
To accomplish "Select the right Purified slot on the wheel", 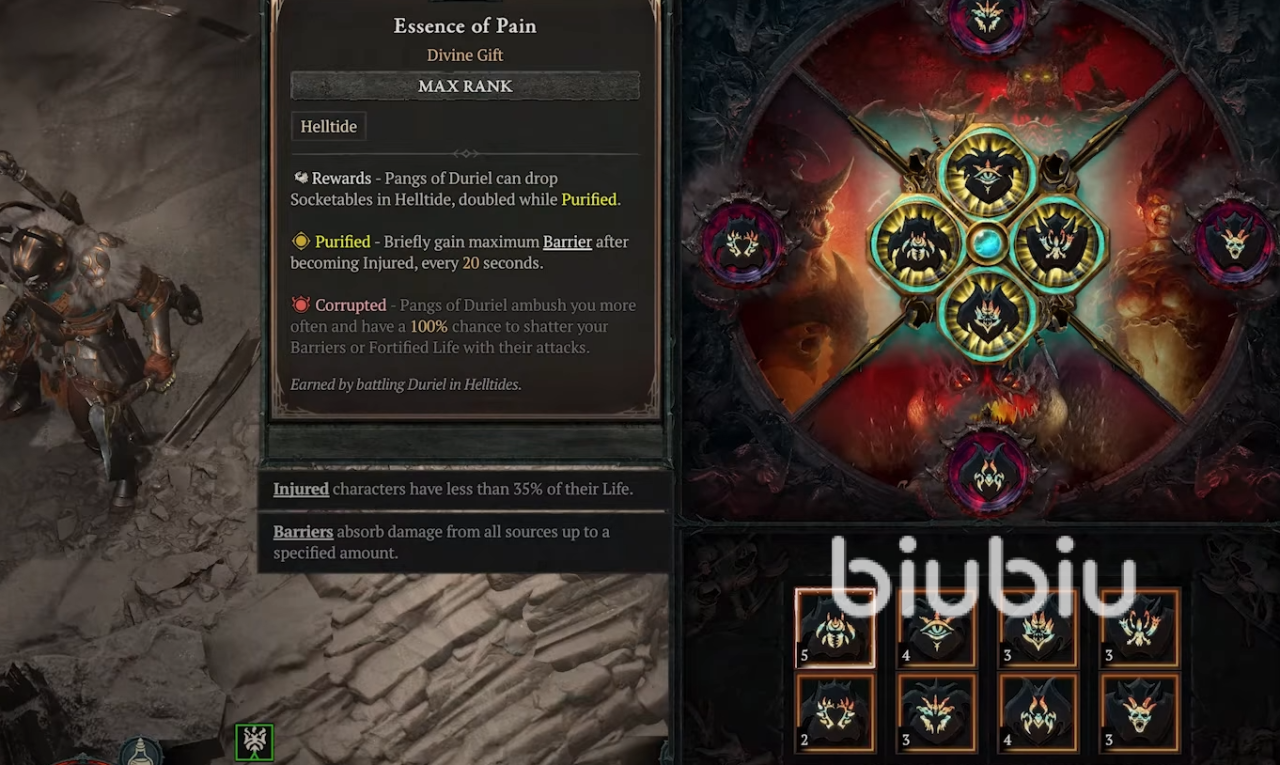I will [1056, 245].
